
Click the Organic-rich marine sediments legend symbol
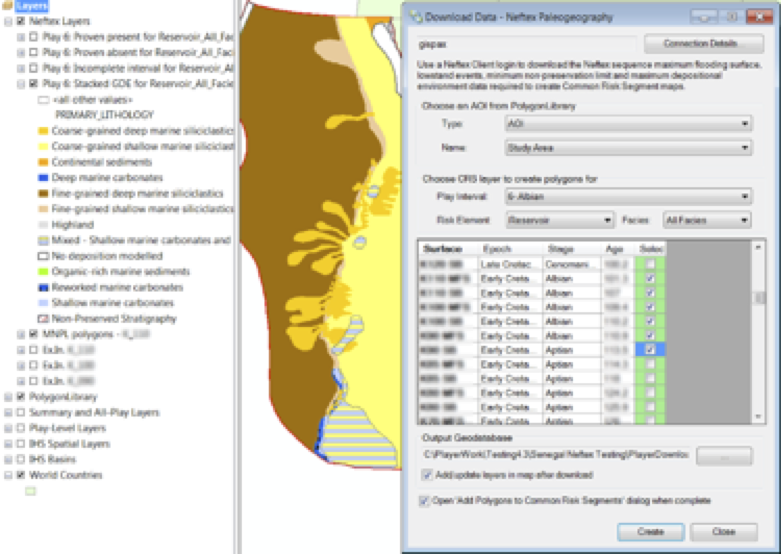tap(43, 272)
